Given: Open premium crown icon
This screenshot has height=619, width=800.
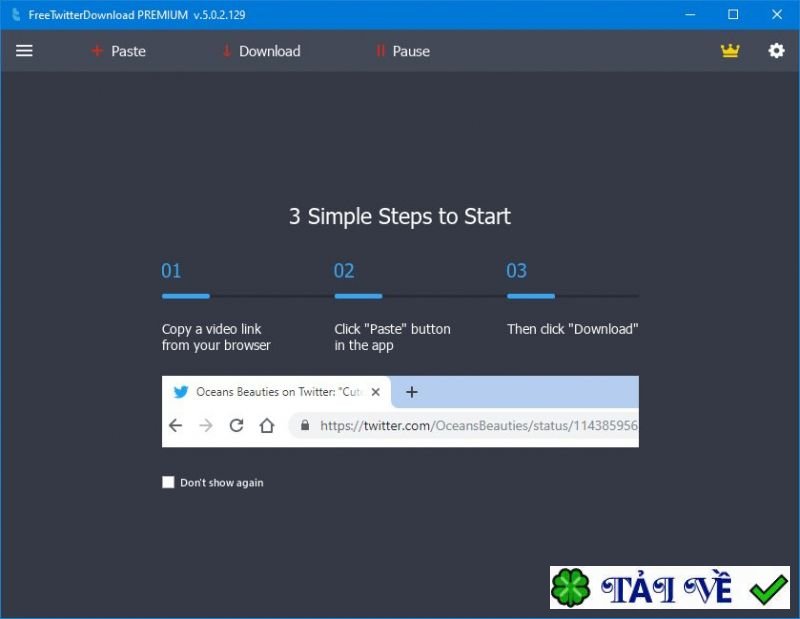Looking at the screenshot, I should [730, 51].
